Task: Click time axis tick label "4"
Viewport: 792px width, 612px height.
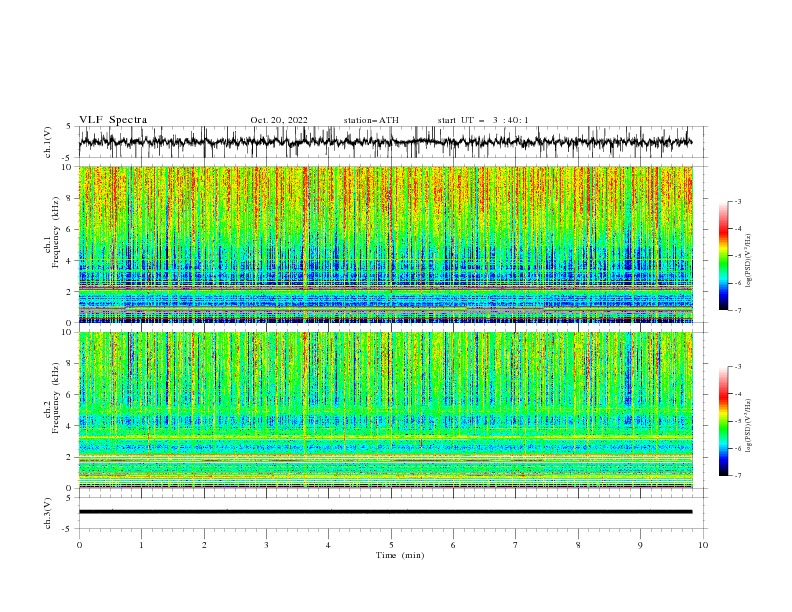Action: tap(328, 545)
